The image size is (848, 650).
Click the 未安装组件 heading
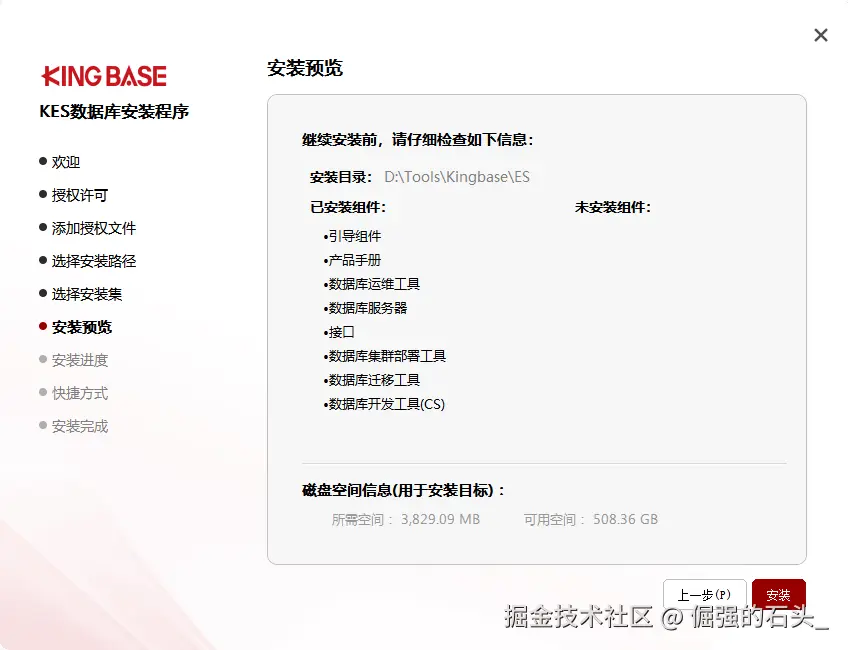(613, 207)
